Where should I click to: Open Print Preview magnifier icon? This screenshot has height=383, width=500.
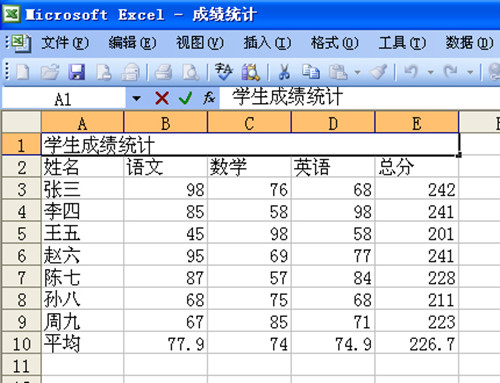[x=191, y=72]
